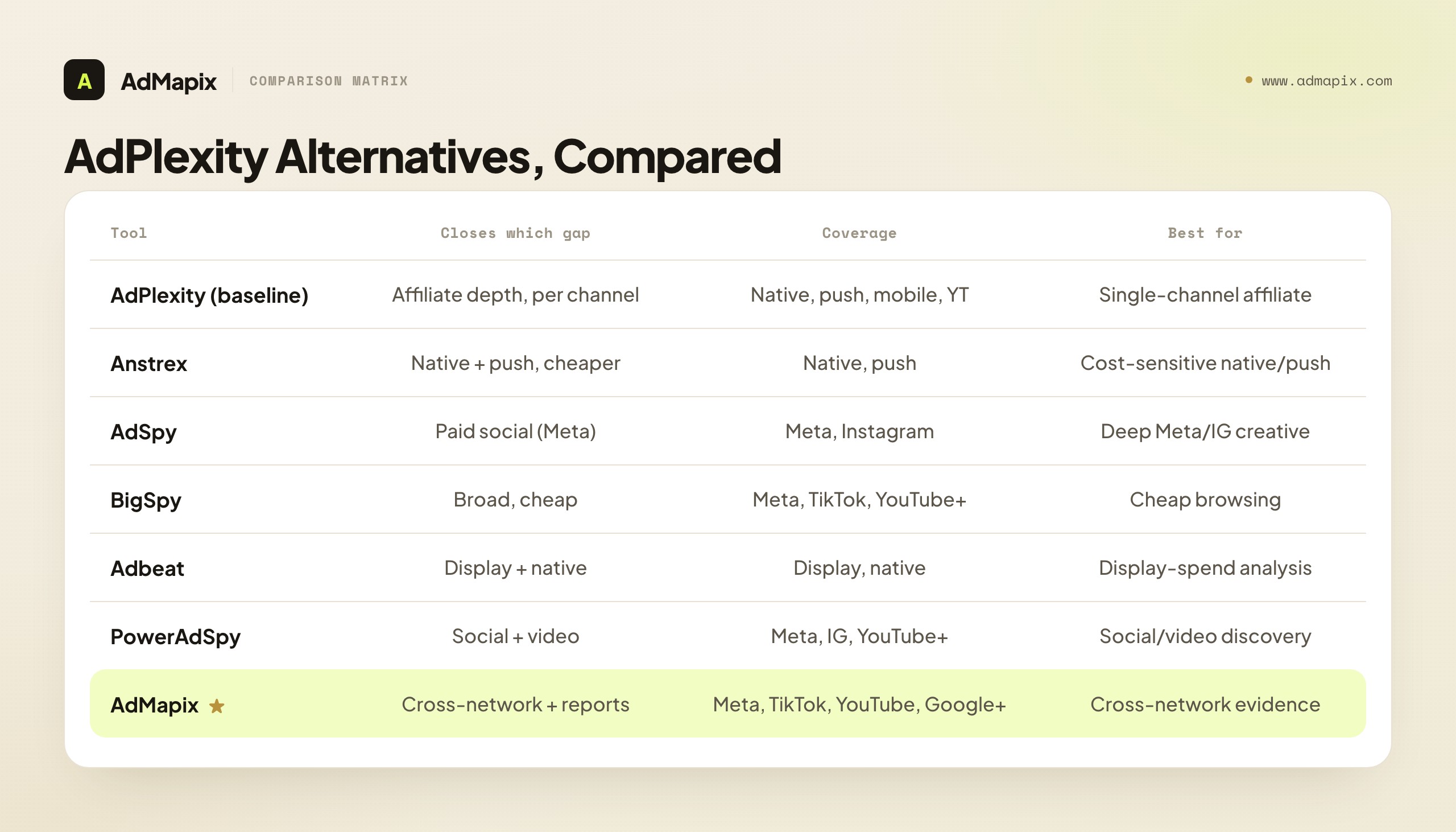
Task: Click the Closes which gap column header
Action: [515, 233]
